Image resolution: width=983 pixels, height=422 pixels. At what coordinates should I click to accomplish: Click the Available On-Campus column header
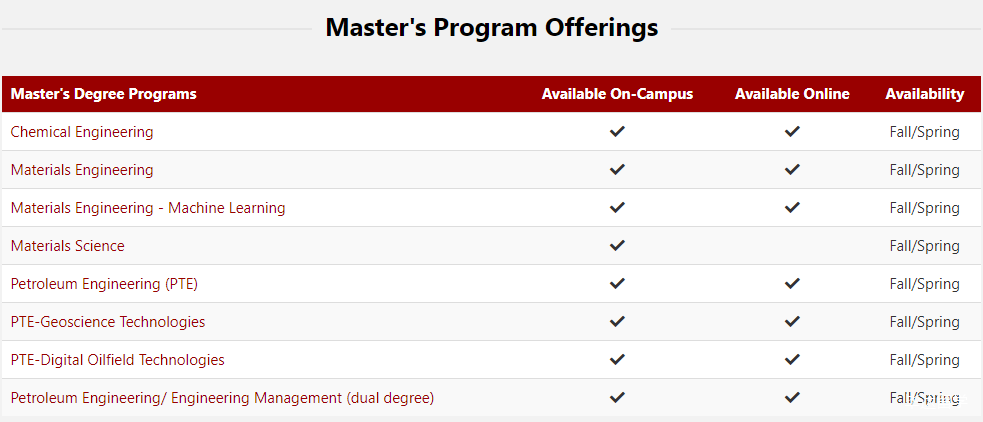[x=617, y=94]
